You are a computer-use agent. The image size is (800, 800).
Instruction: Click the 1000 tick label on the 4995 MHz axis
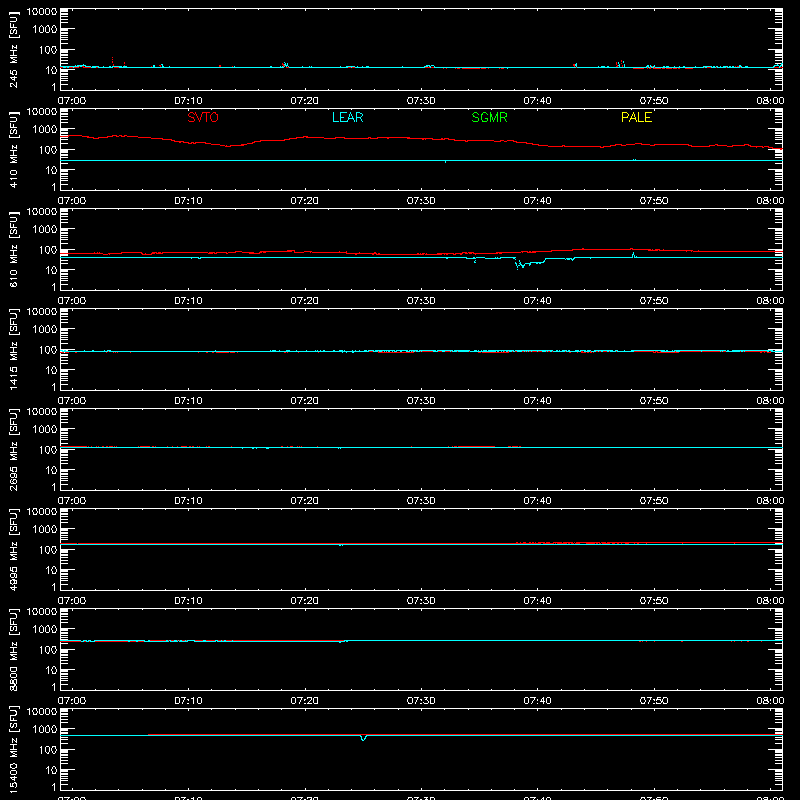[45, 530]
